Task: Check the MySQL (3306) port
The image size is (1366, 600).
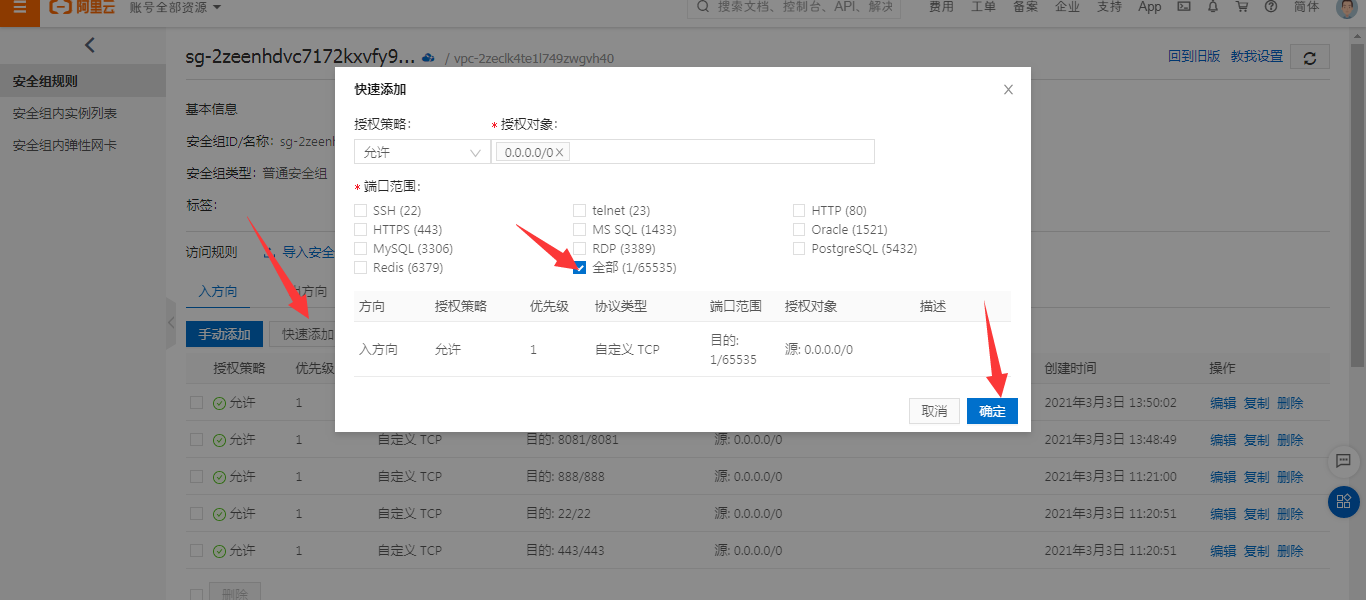Action: coord(361,249)
